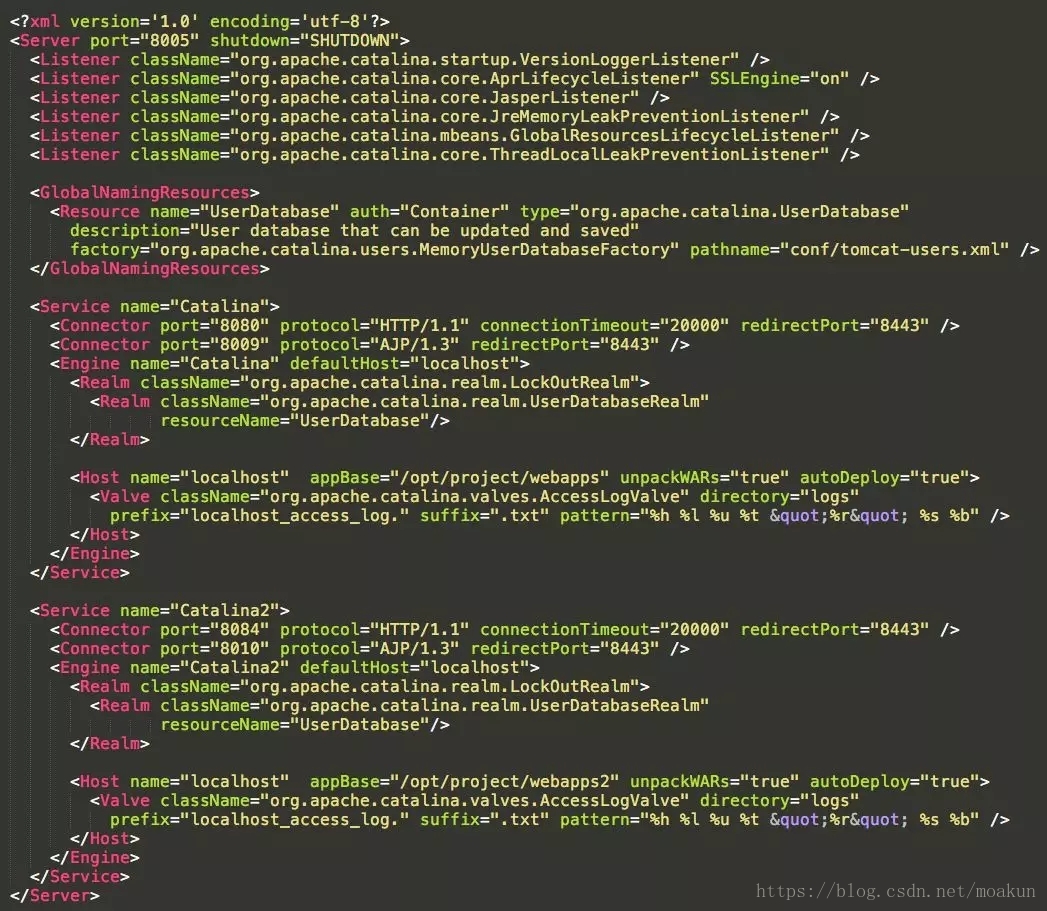Viewport: 1047px width, 911px height.
Task: Click the appBase="/opt/project/webapps" attribute
Action: pos(459,478)
